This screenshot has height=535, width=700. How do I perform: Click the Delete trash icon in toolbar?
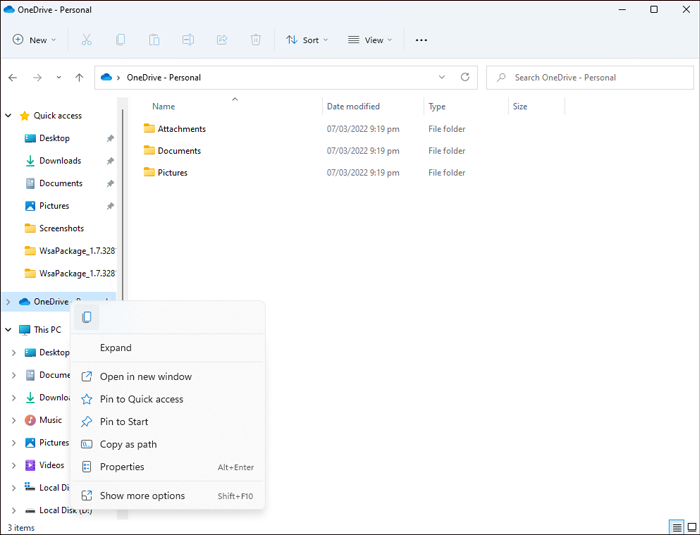(x=255, y=40)
